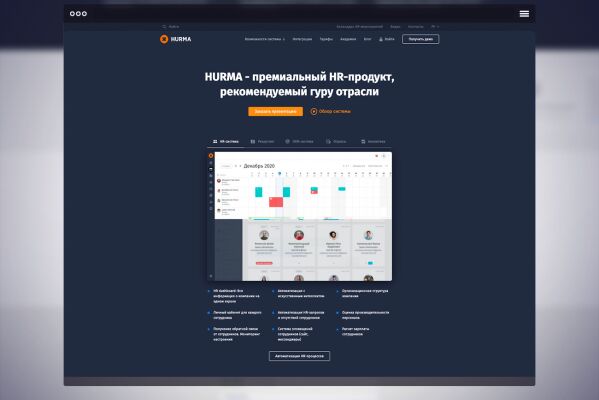599x400 pixels.
Task: Go to the Тарифы page
Action: [x=326, y=39]
